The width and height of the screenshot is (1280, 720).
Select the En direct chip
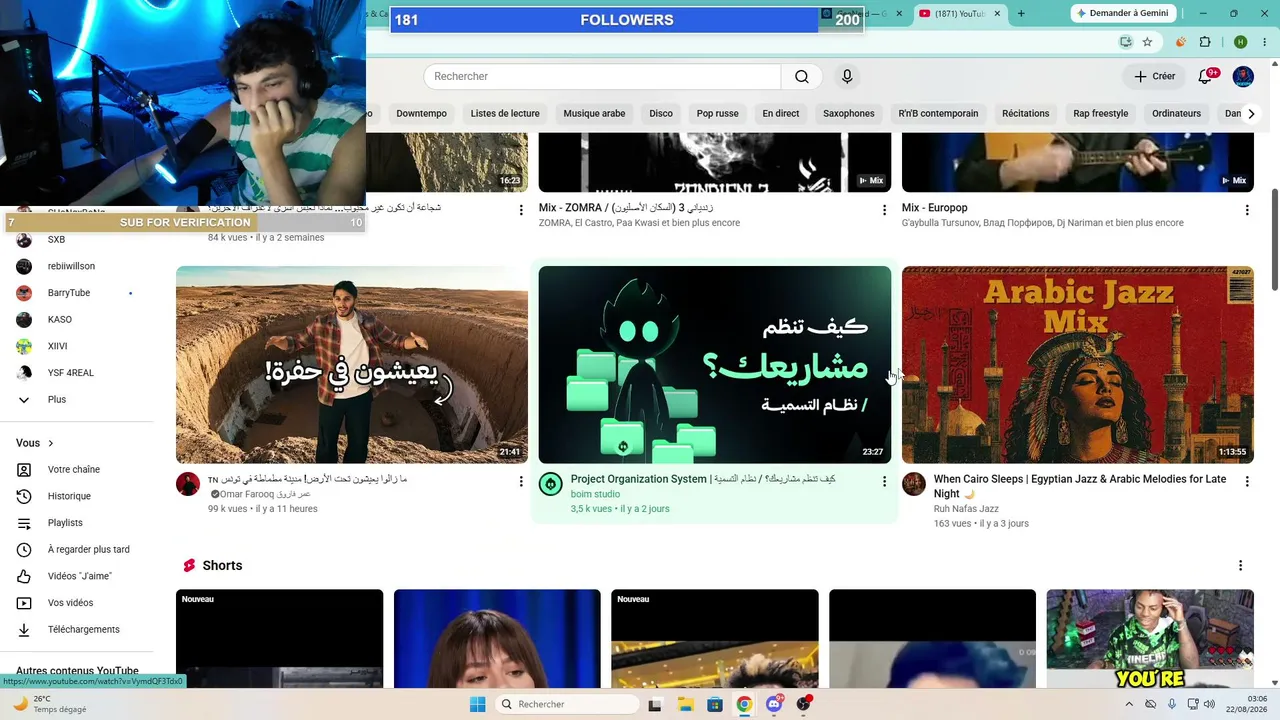point(781,114)
